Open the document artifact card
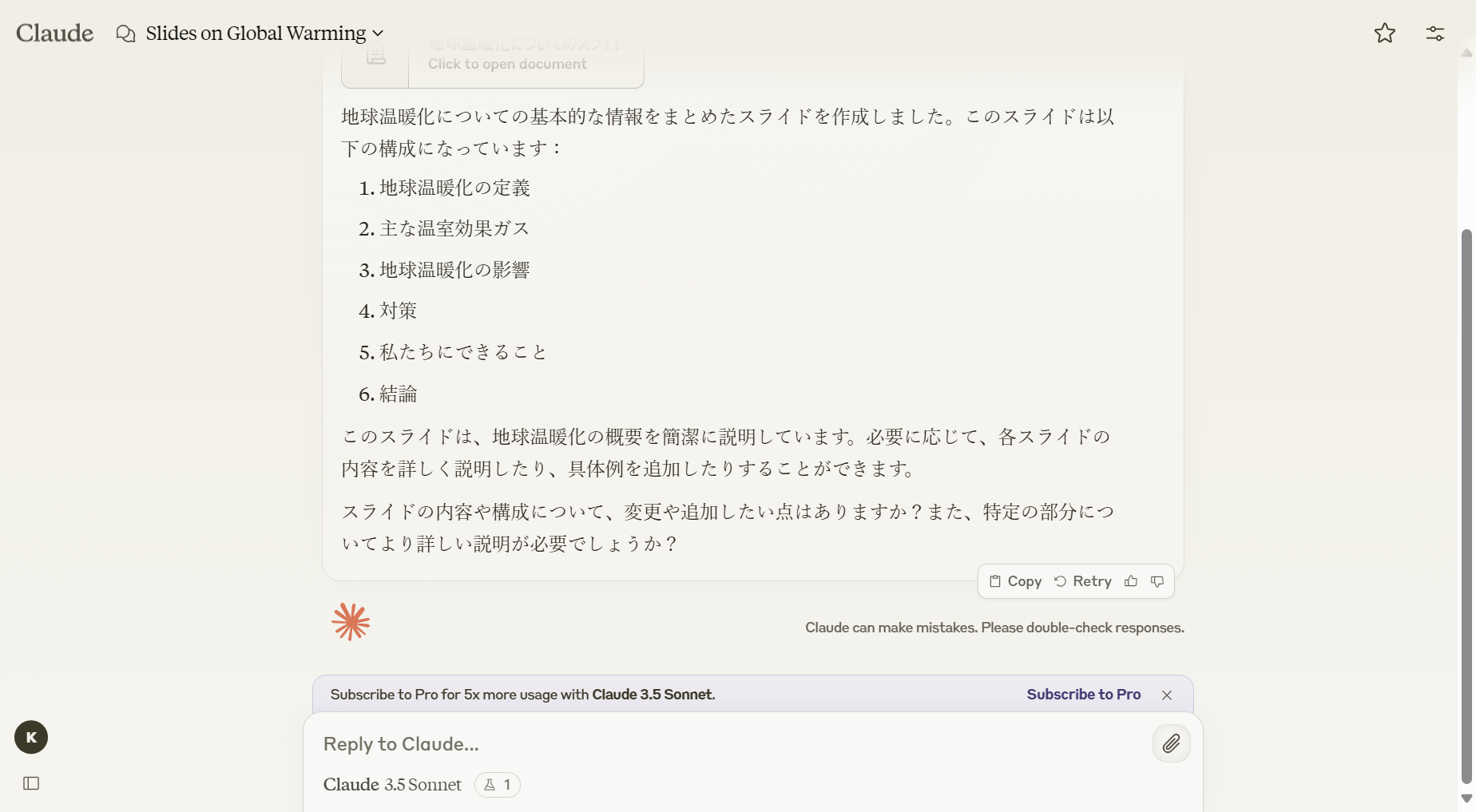 tap(492, 64)
